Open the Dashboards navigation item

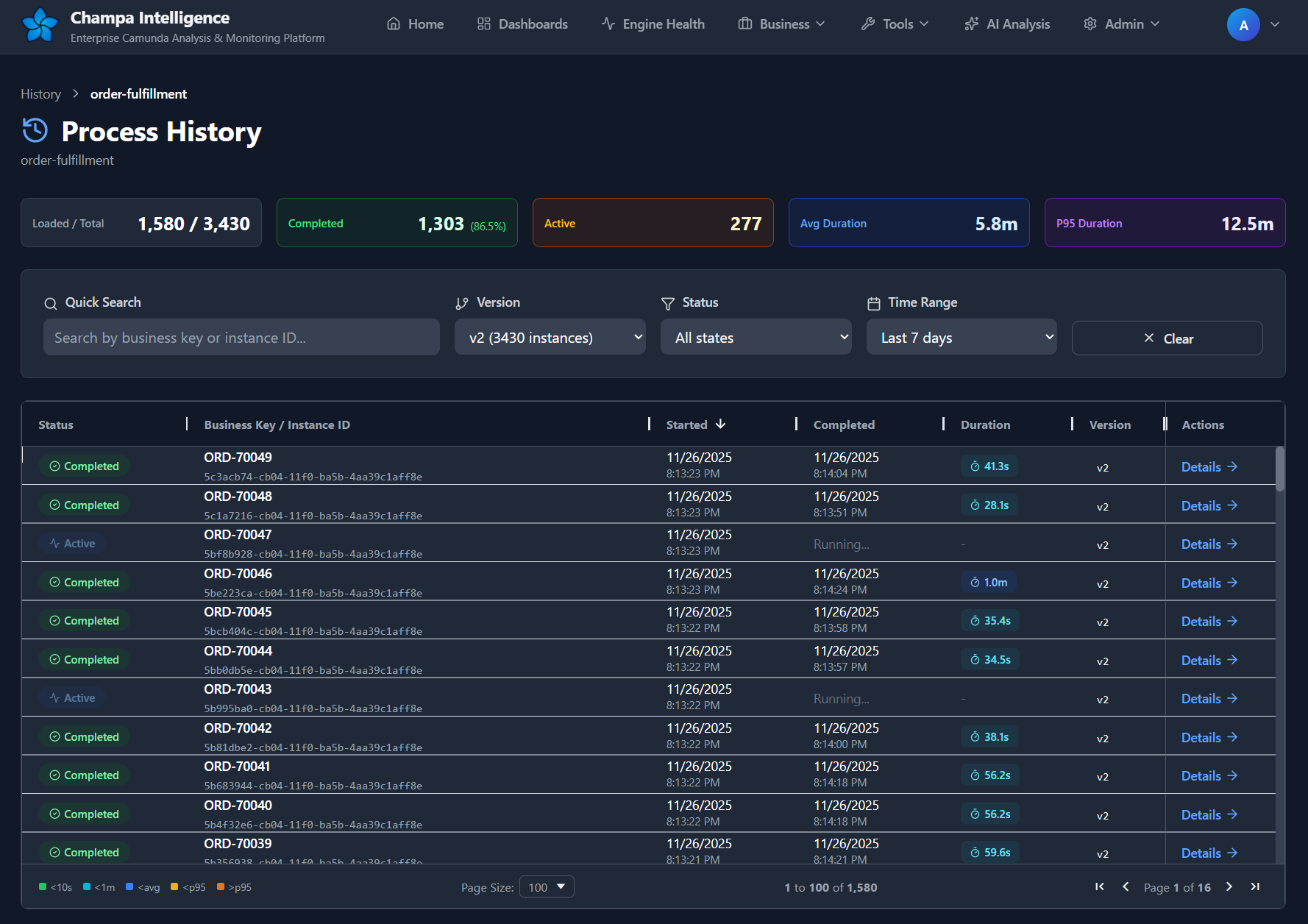(x=522, y=24)
